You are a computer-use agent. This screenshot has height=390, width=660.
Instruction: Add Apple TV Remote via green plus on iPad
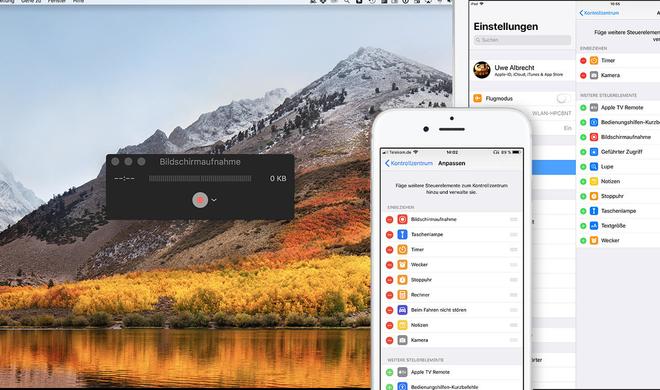[583, 108]
